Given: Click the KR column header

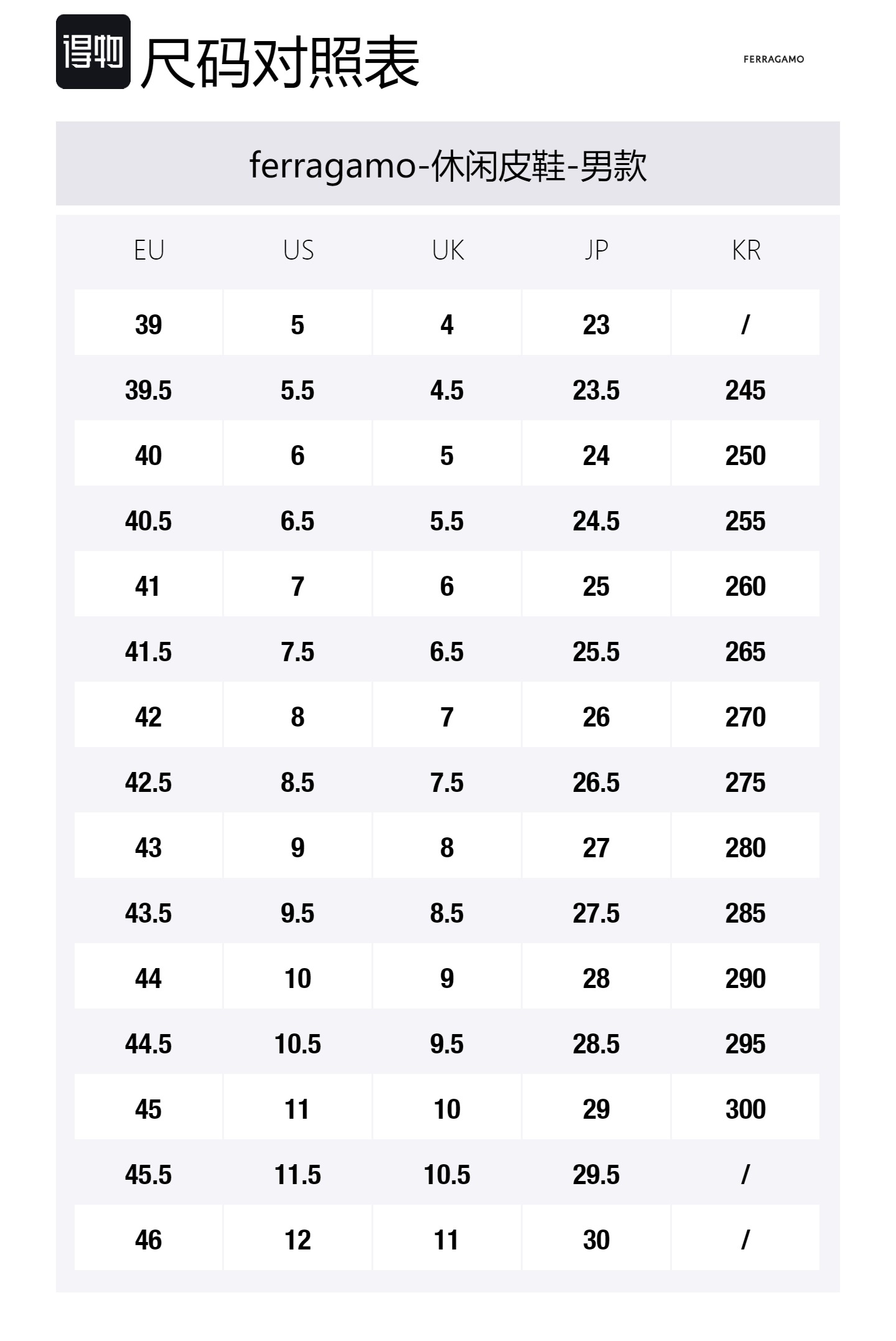Looking at the screenshot, I should coord(745,250).
